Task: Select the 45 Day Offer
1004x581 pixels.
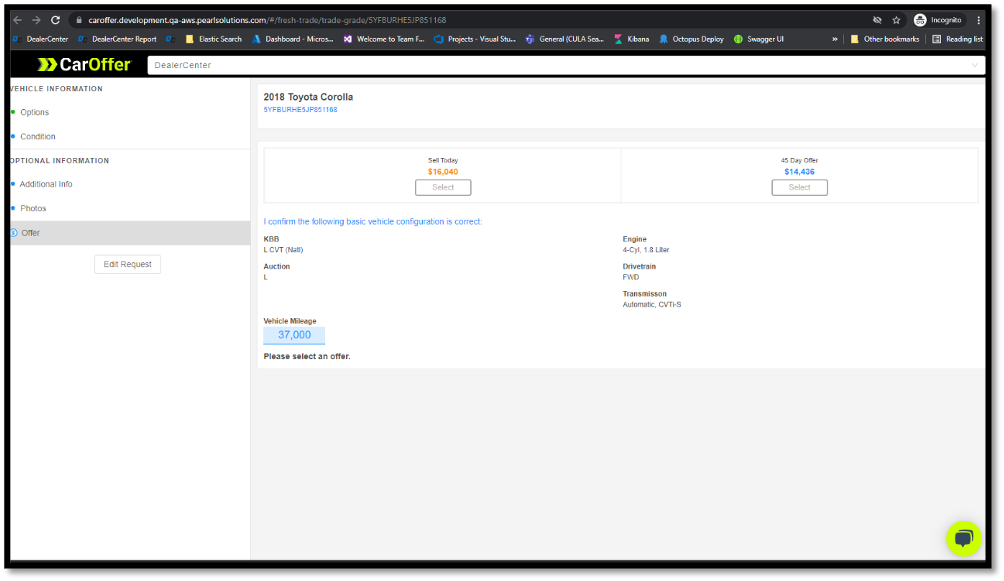Action: pos(800,187)
